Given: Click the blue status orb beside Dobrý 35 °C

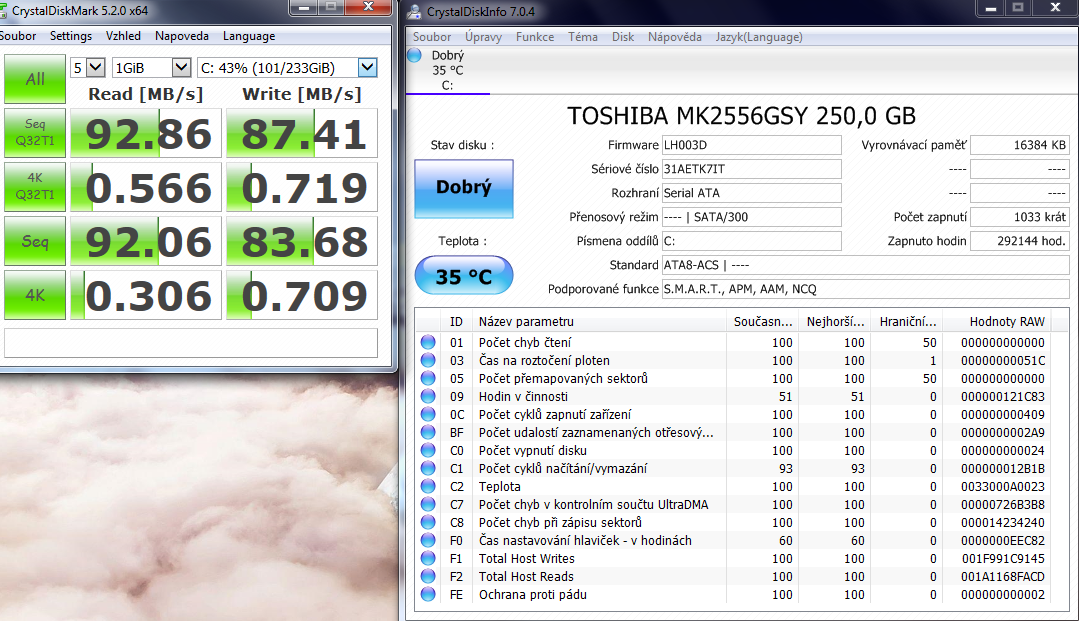Looking at the screenshot, I should click(414, 55).
